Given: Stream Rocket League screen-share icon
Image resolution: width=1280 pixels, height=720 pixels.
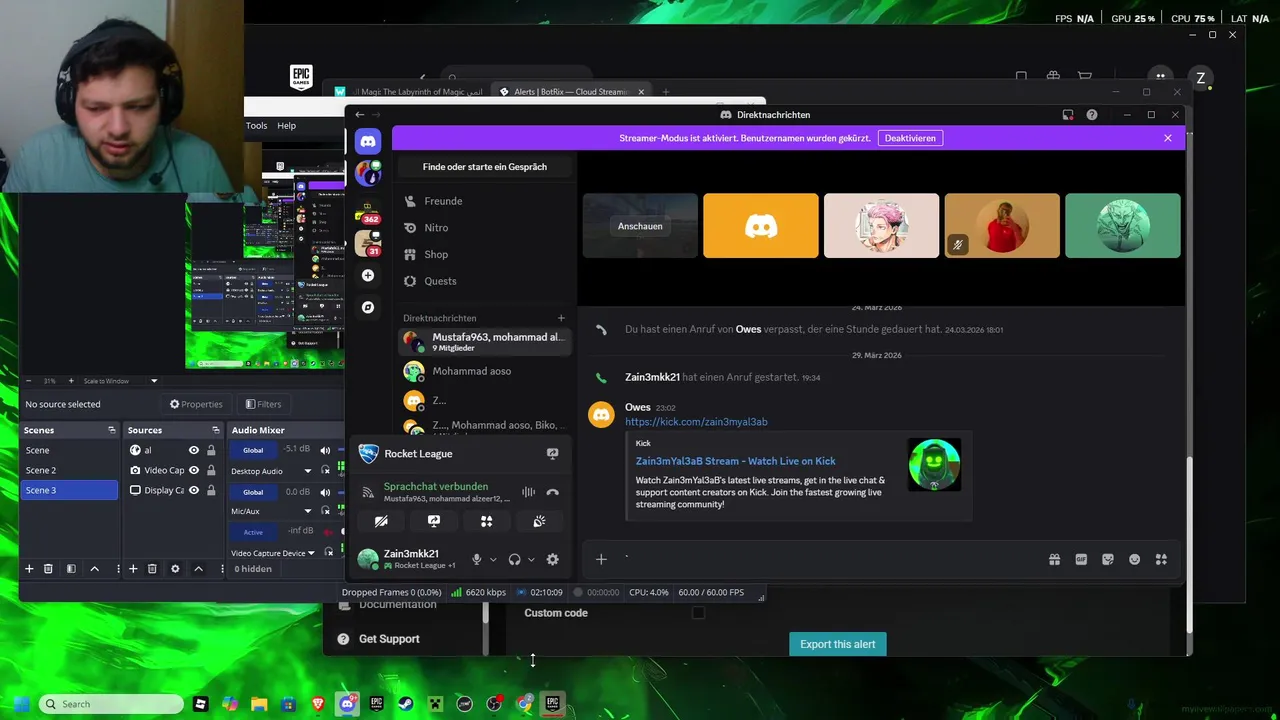Looking at the screenshot, I should [552, 454].
